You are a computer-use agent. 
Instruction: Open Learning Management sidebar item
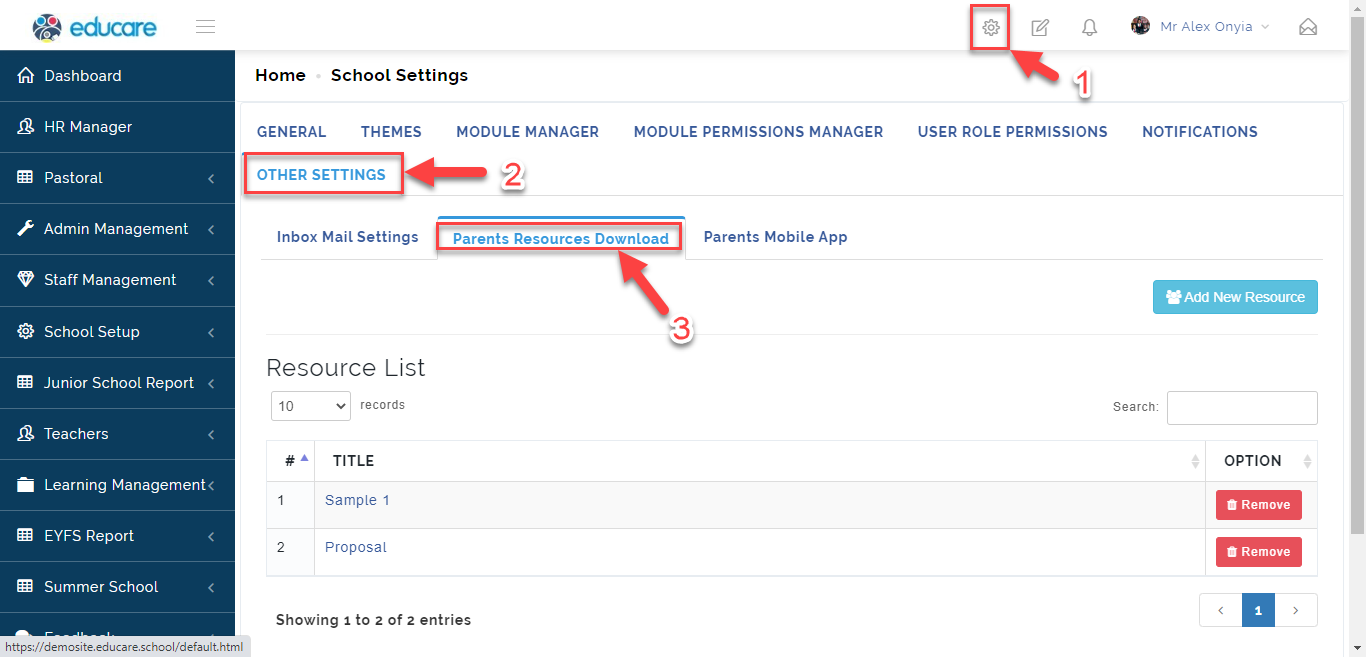(117, 485)
